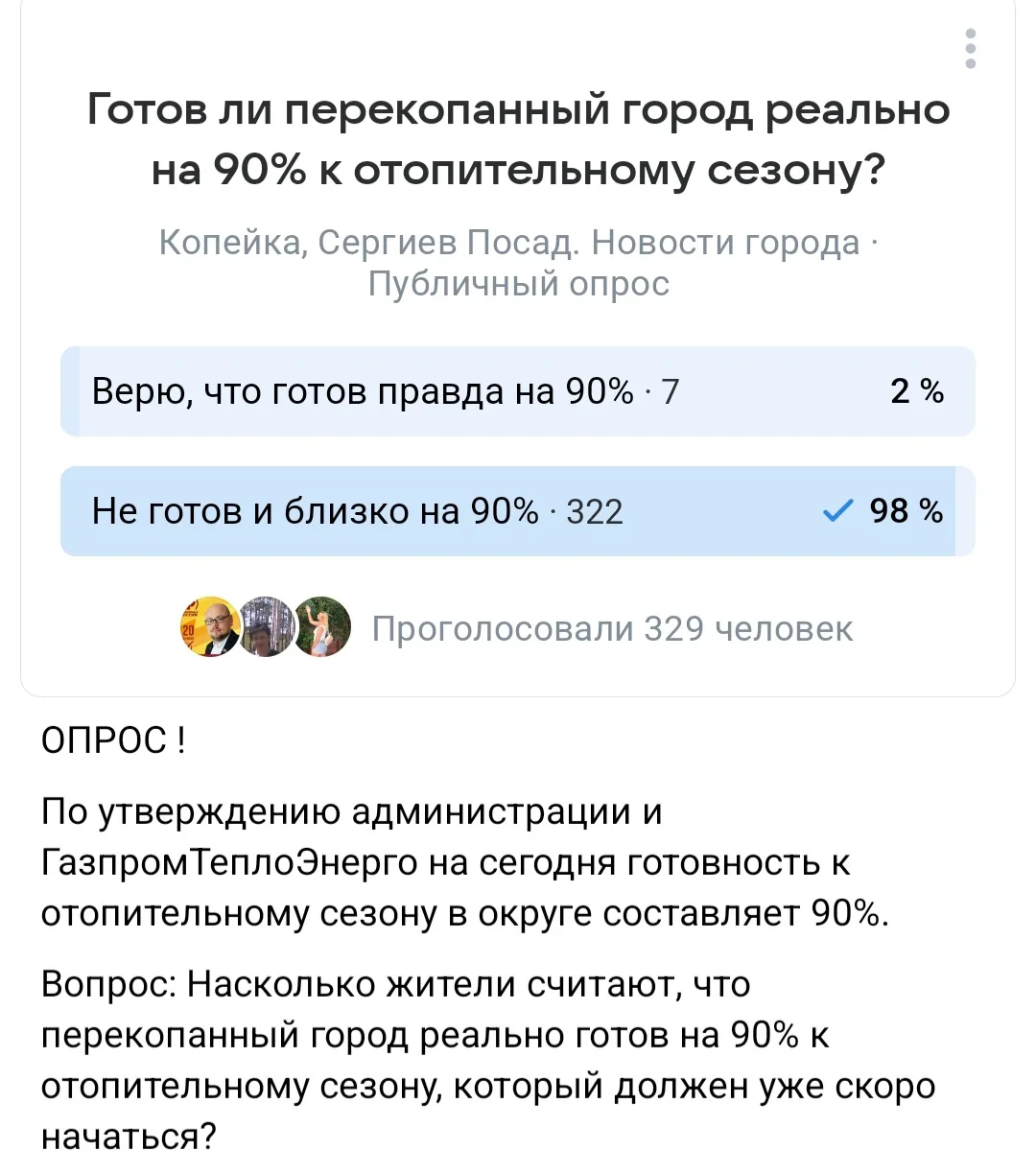Tap the paragraph starting with "Вопрос: Насколько жители"
The height and width of the screenshot is (1174, 1036).
[x=488, y=1060]
